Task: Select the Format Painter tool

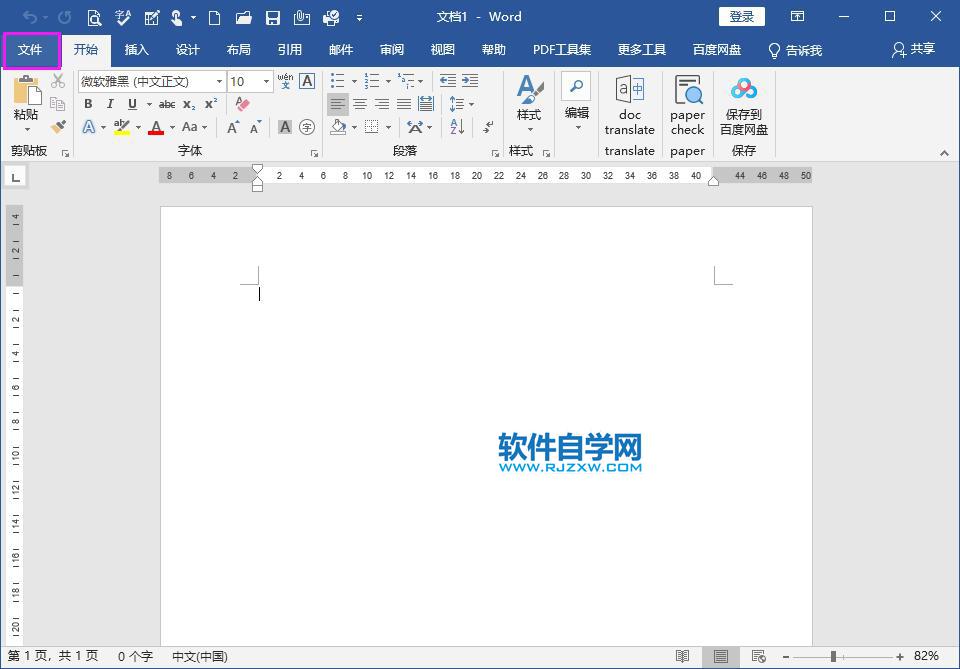Action: 58,127
